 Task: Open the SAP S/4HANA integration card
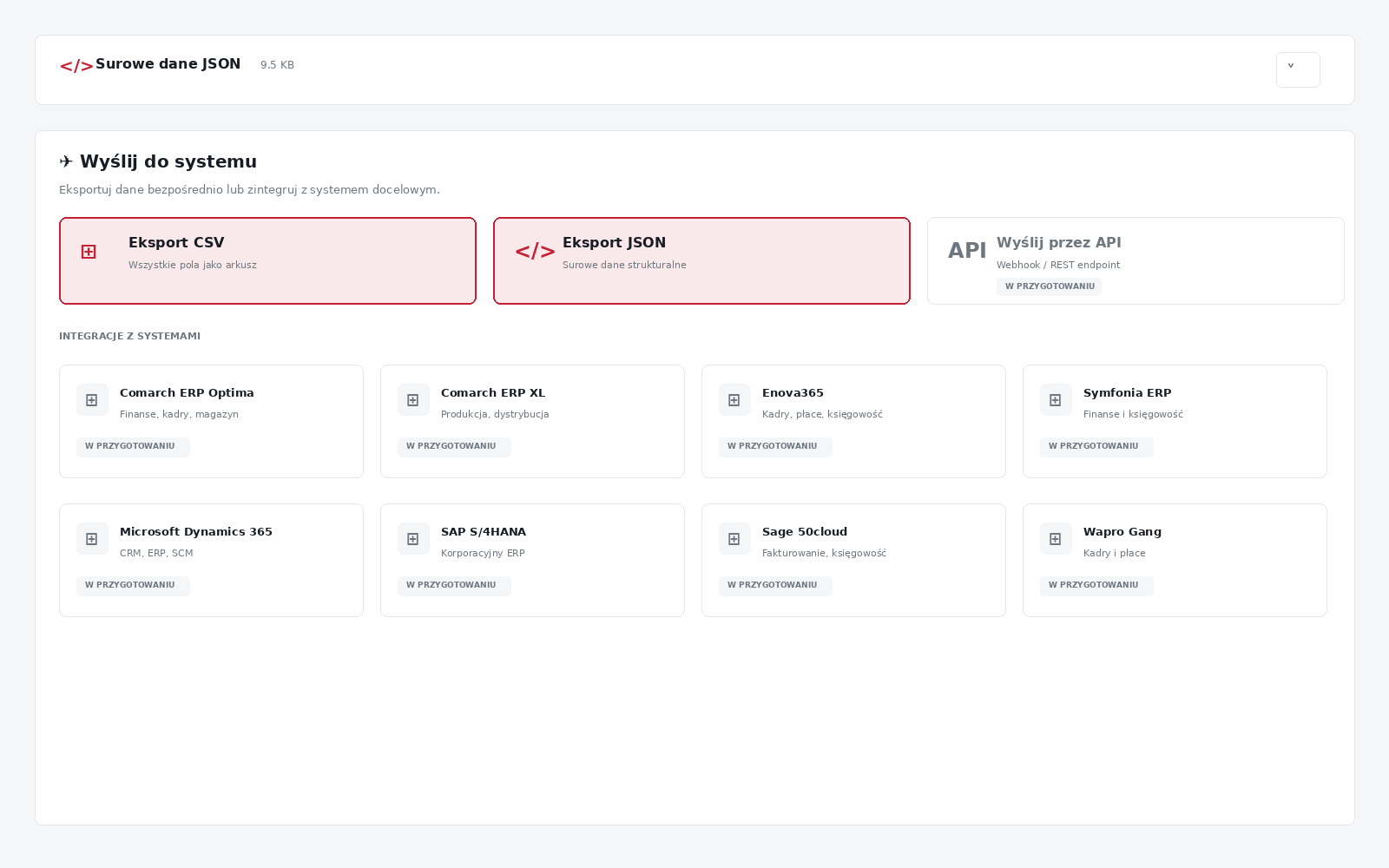pyautogui.click(x=532, y=560)
